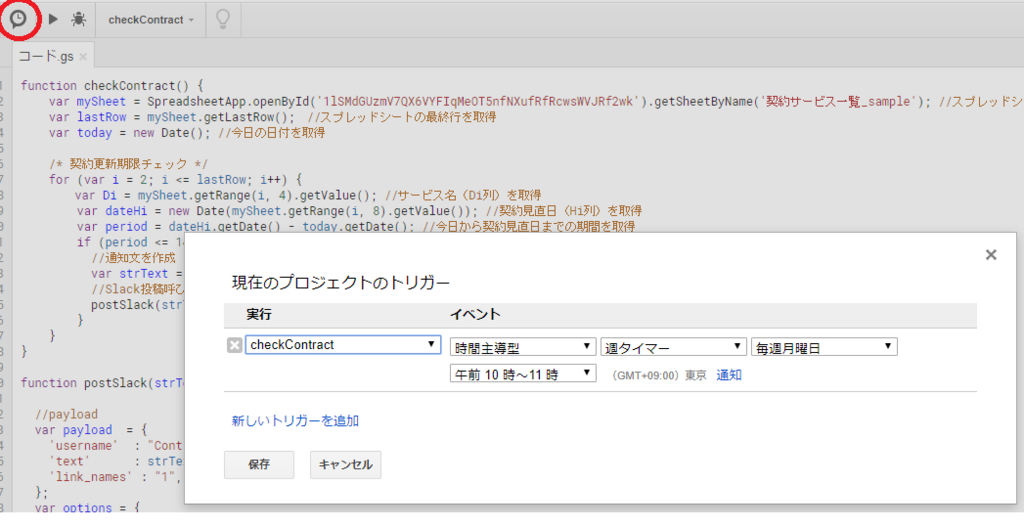
Task: Click the 'var dateHi' code line
Action: tap(359, 210)
